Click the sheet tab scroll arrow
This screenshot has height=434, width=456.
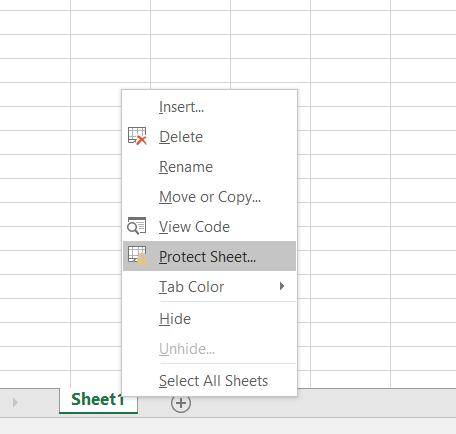tap(15, 403)
